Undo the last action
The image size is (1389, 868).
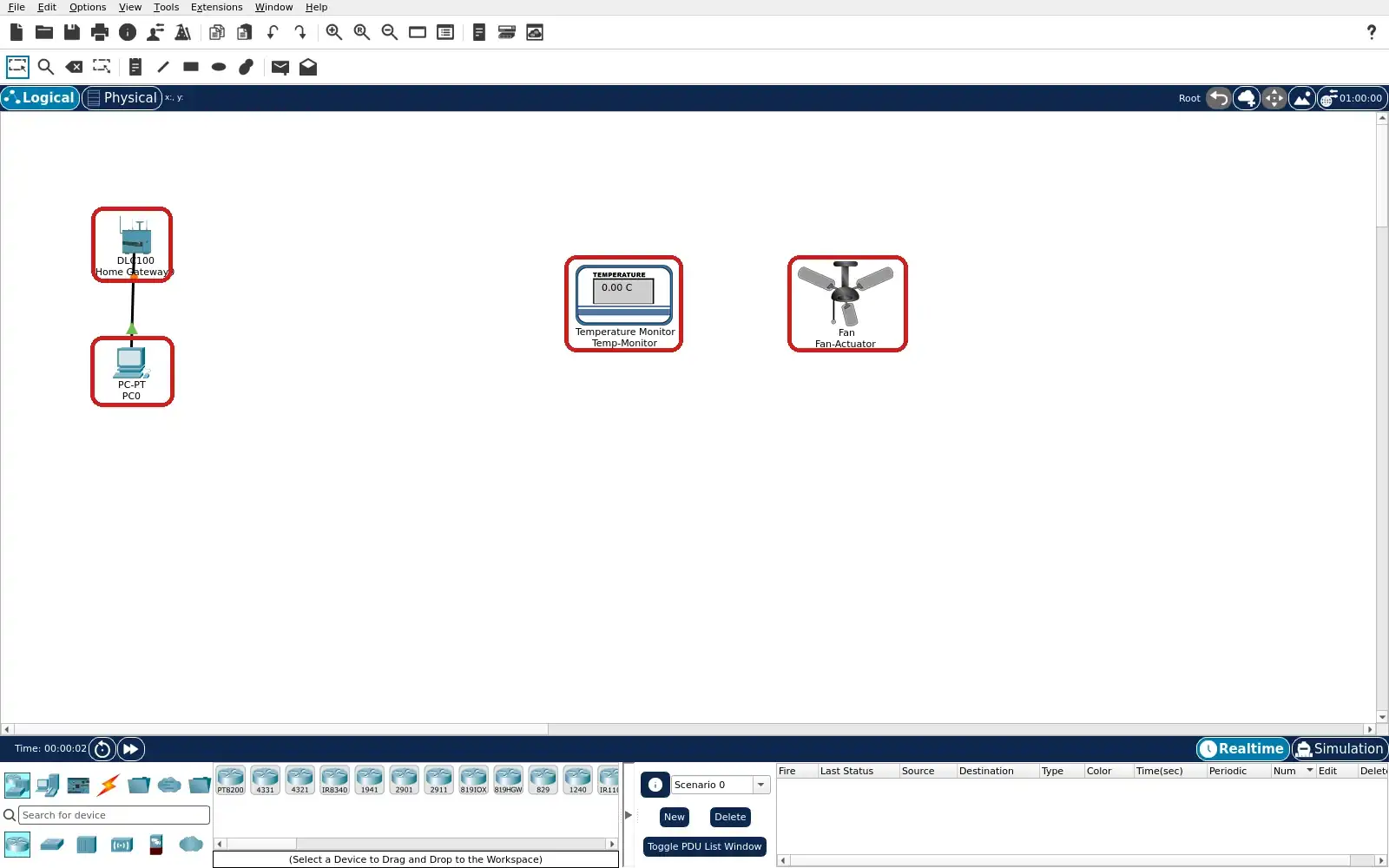coord(273,32)
